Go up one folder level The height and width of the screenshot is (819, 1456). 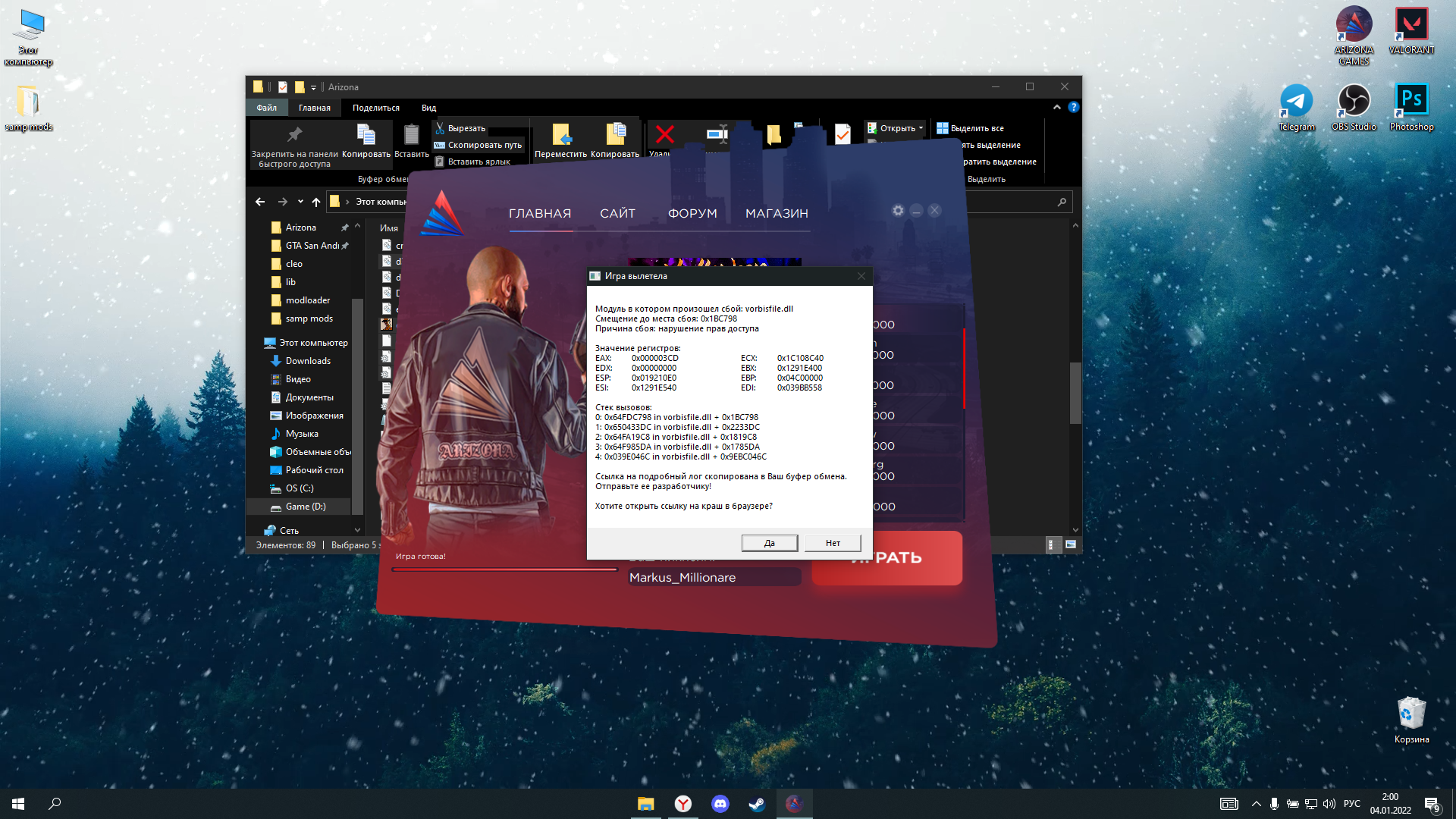point(315,202)
